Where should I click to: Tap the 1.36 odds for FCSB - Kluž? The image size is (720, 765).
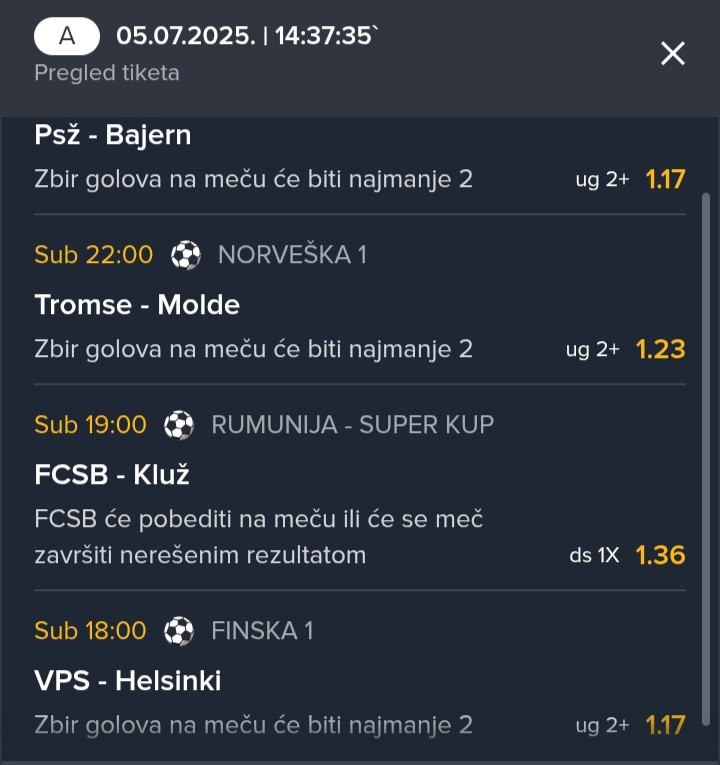pos(660,555)
